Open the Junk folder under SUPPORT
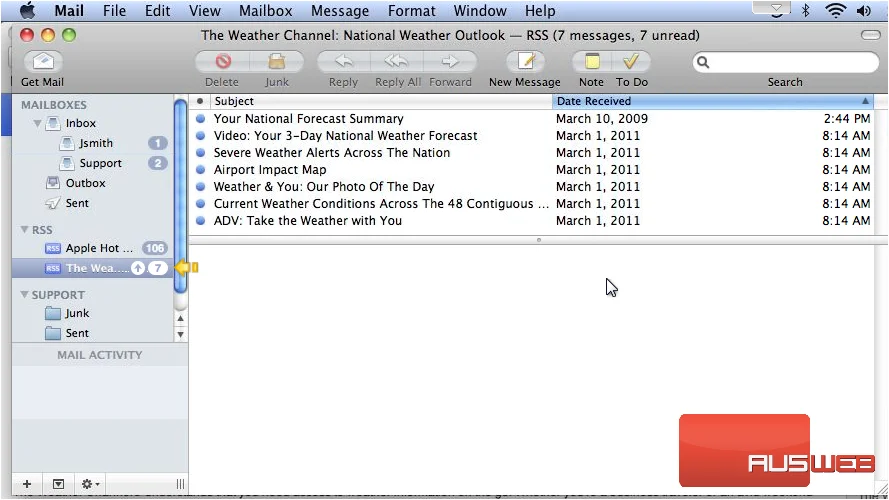This screenshot has height=500, width=889. pos(77,313)
